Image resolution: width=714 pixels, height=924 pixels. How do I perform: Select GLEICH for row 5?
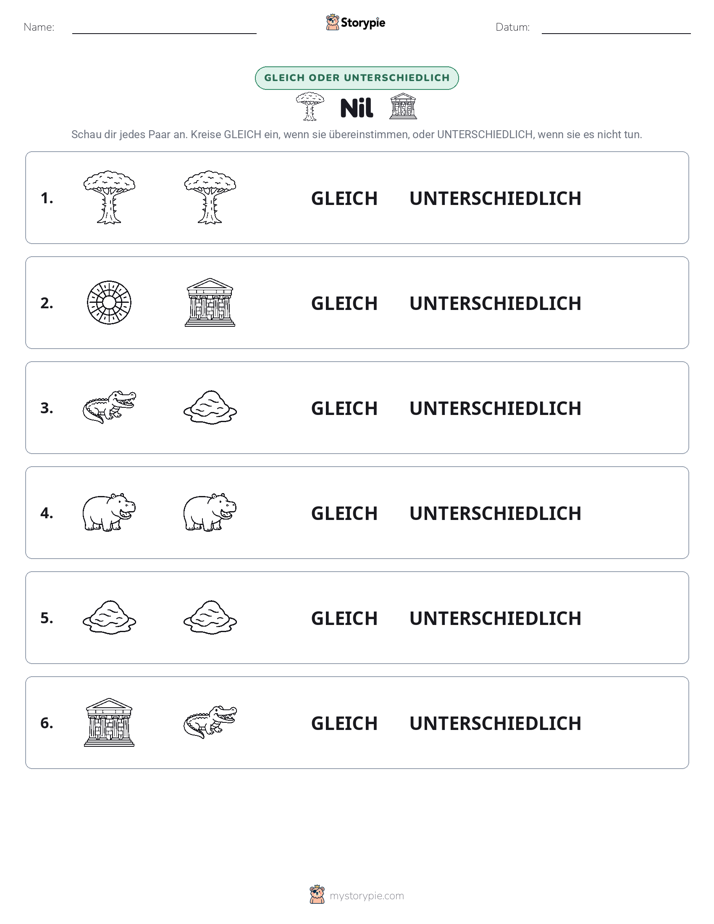[x=344, y=618]
